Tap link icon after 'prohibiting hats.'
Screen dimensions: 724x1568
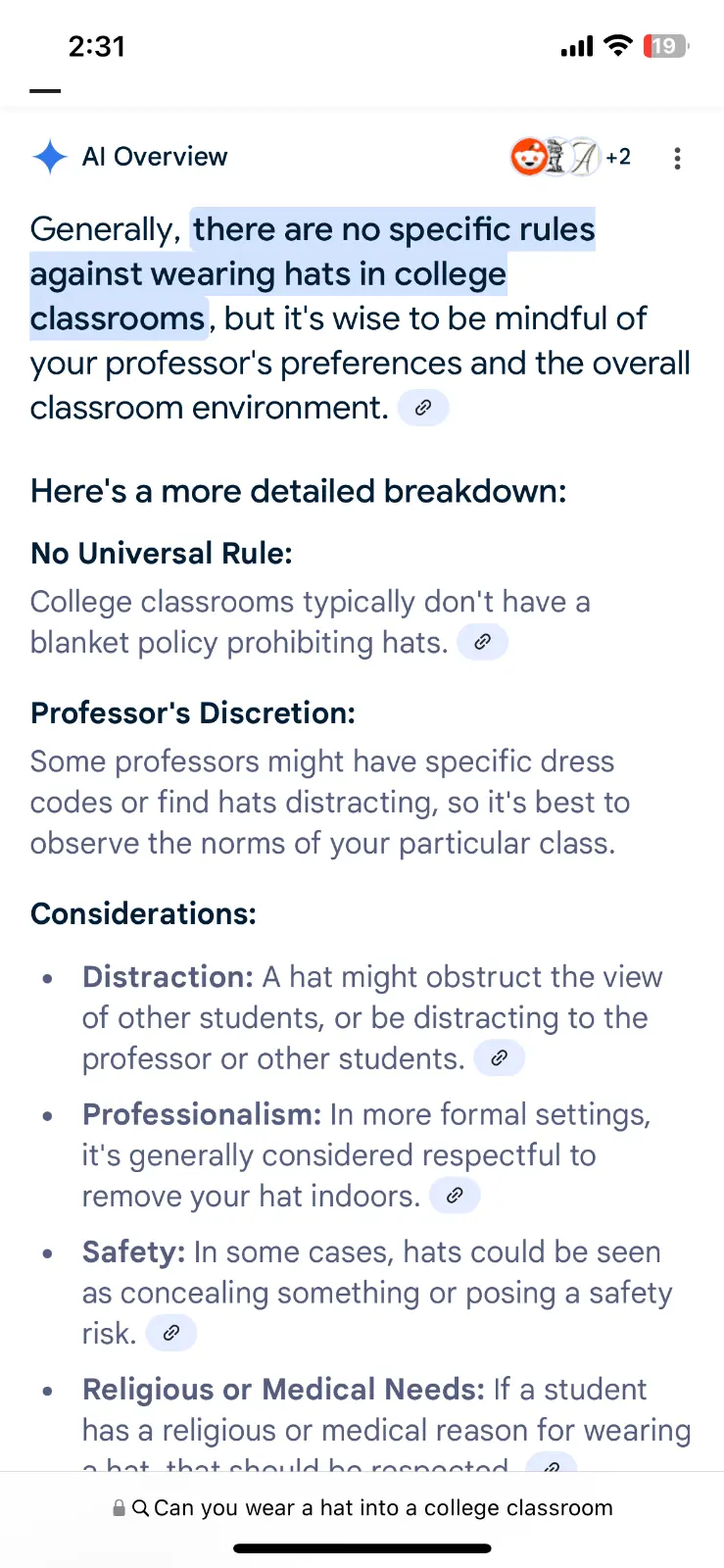(x=482, y=643)
